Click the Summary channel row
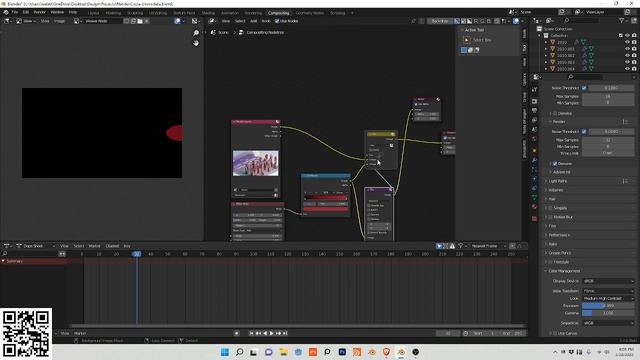The width and height of the screenshot is (640, 360). coord(33,261)
